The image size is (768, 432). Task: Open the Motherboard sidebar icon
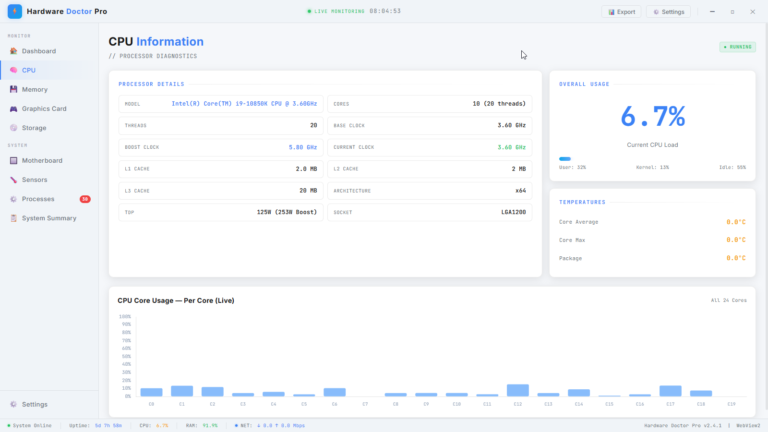pyautogui.click(x=13, y=161)
